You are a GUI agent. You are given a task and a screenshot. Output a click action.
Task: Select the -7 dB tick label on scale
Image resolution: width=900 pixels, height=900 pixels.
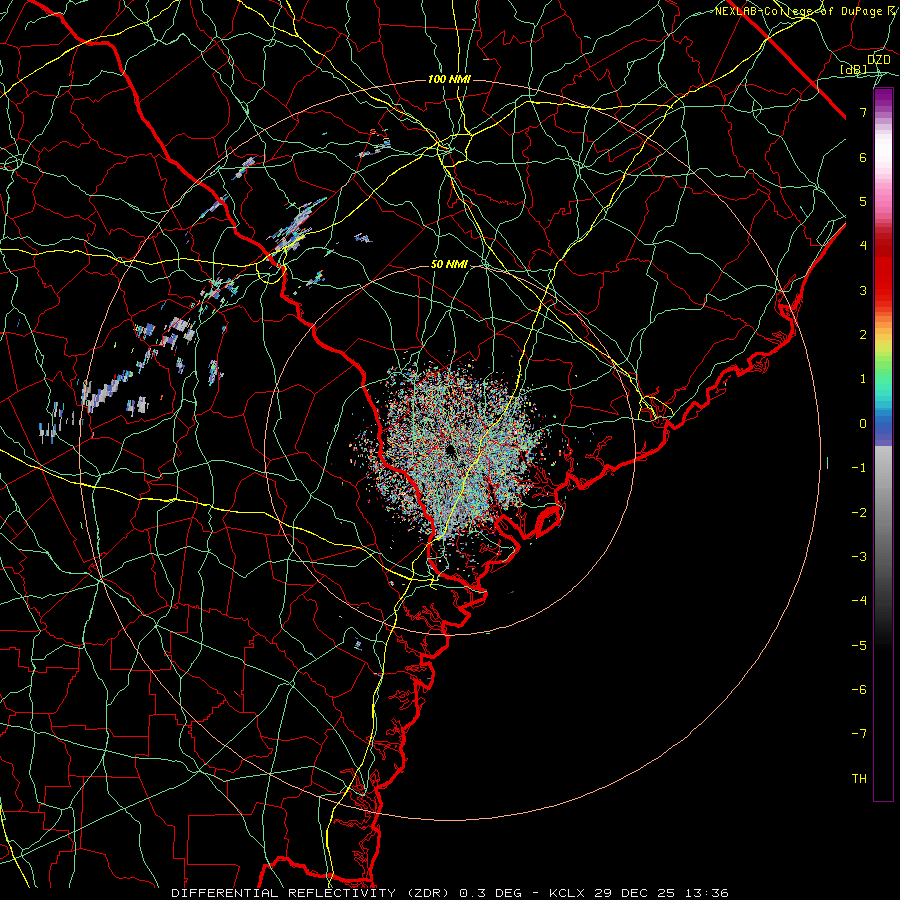click(859, 734)
